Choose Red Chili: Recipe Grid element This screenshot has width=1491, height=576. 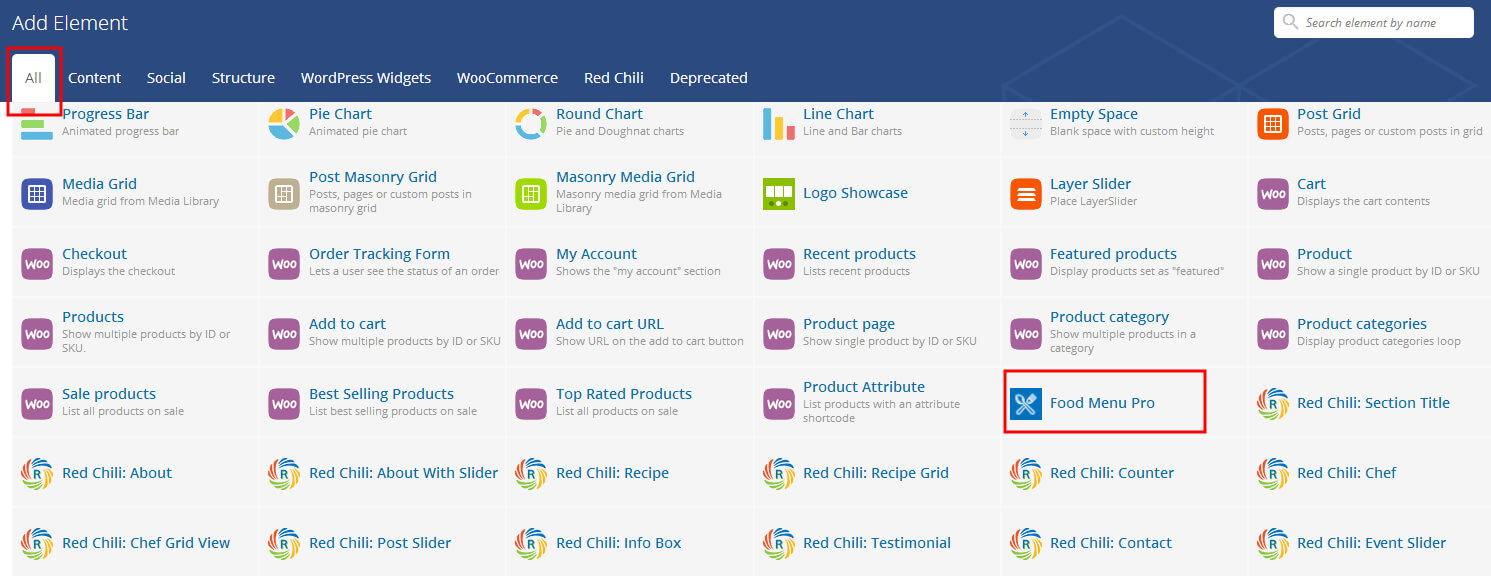[877, 473]
